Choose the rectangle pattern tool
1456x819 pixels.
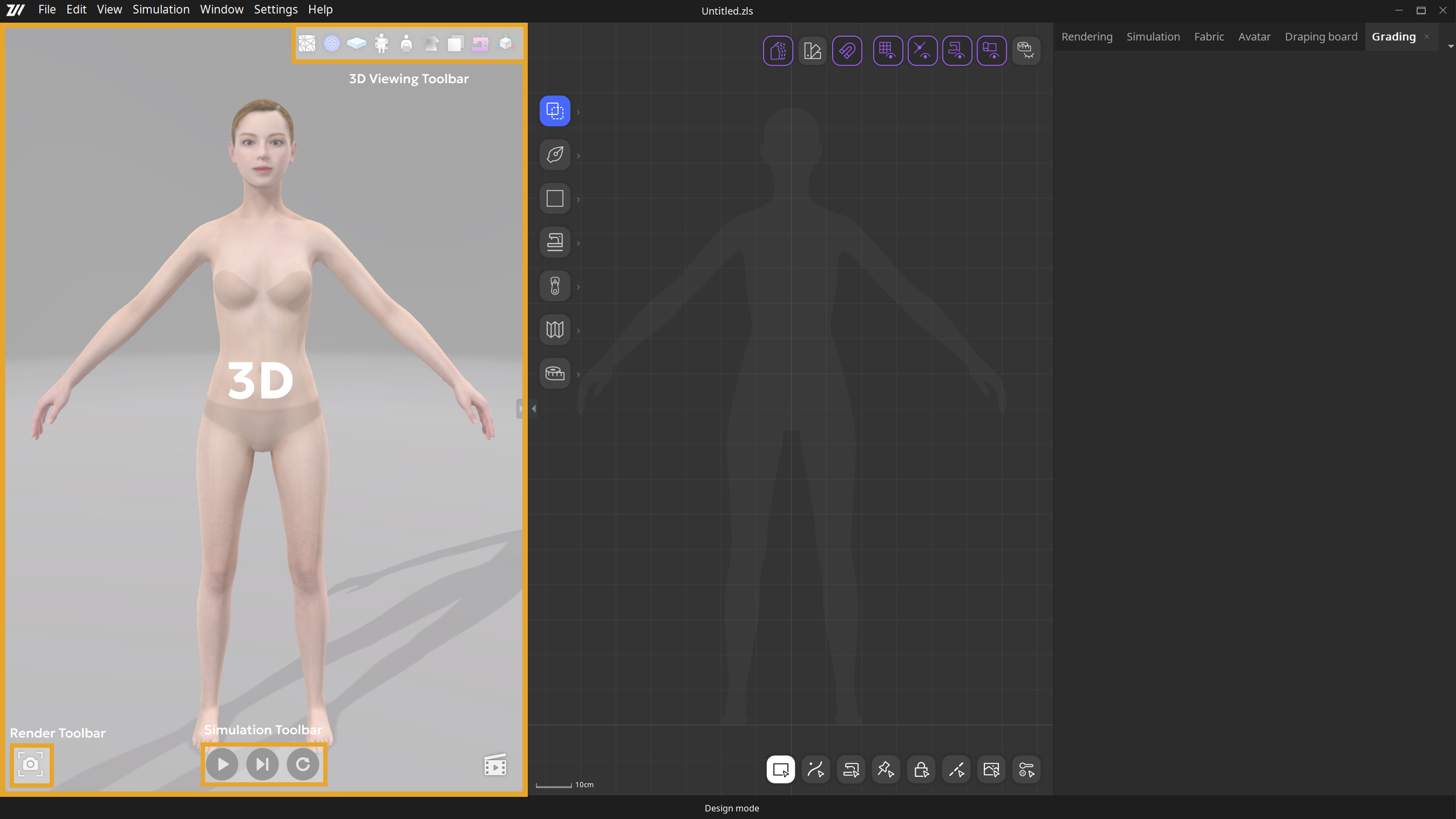(x=554, y=199)
